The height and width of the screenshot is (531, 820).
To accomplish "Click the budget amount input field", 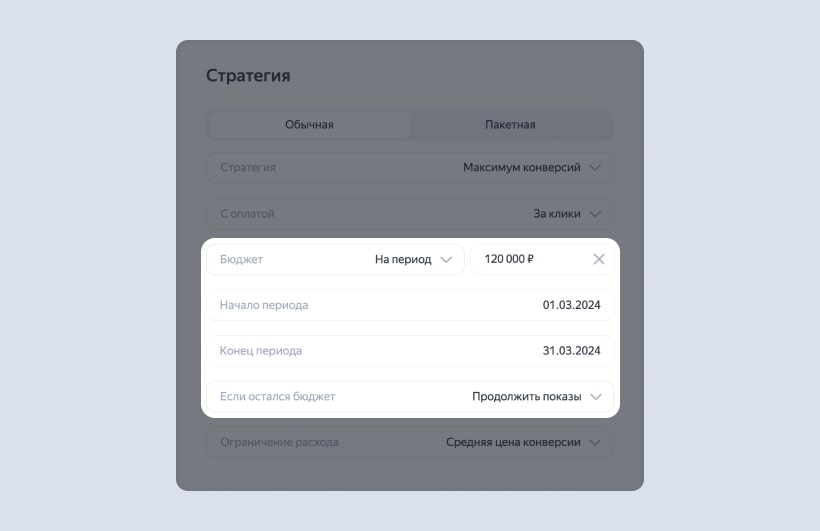I will coord(530,259).
